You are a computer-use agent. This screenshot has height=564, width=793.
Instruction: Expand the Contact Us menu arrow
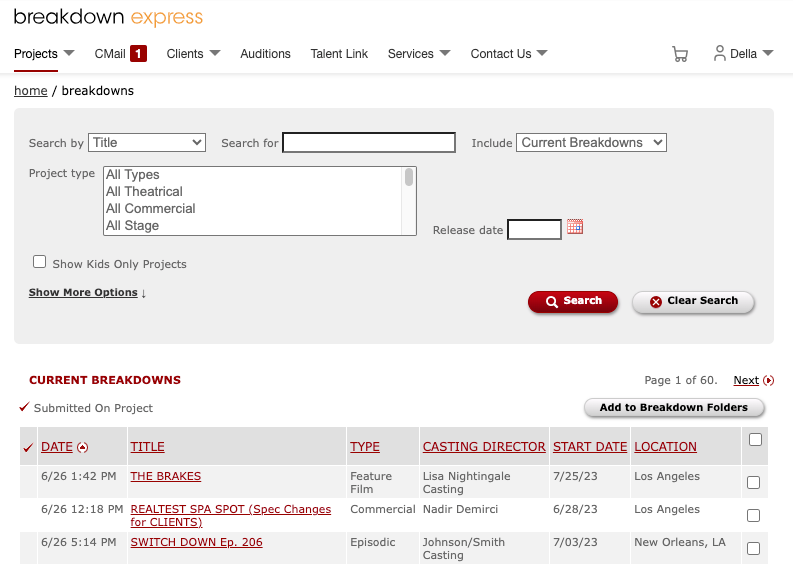542,53
